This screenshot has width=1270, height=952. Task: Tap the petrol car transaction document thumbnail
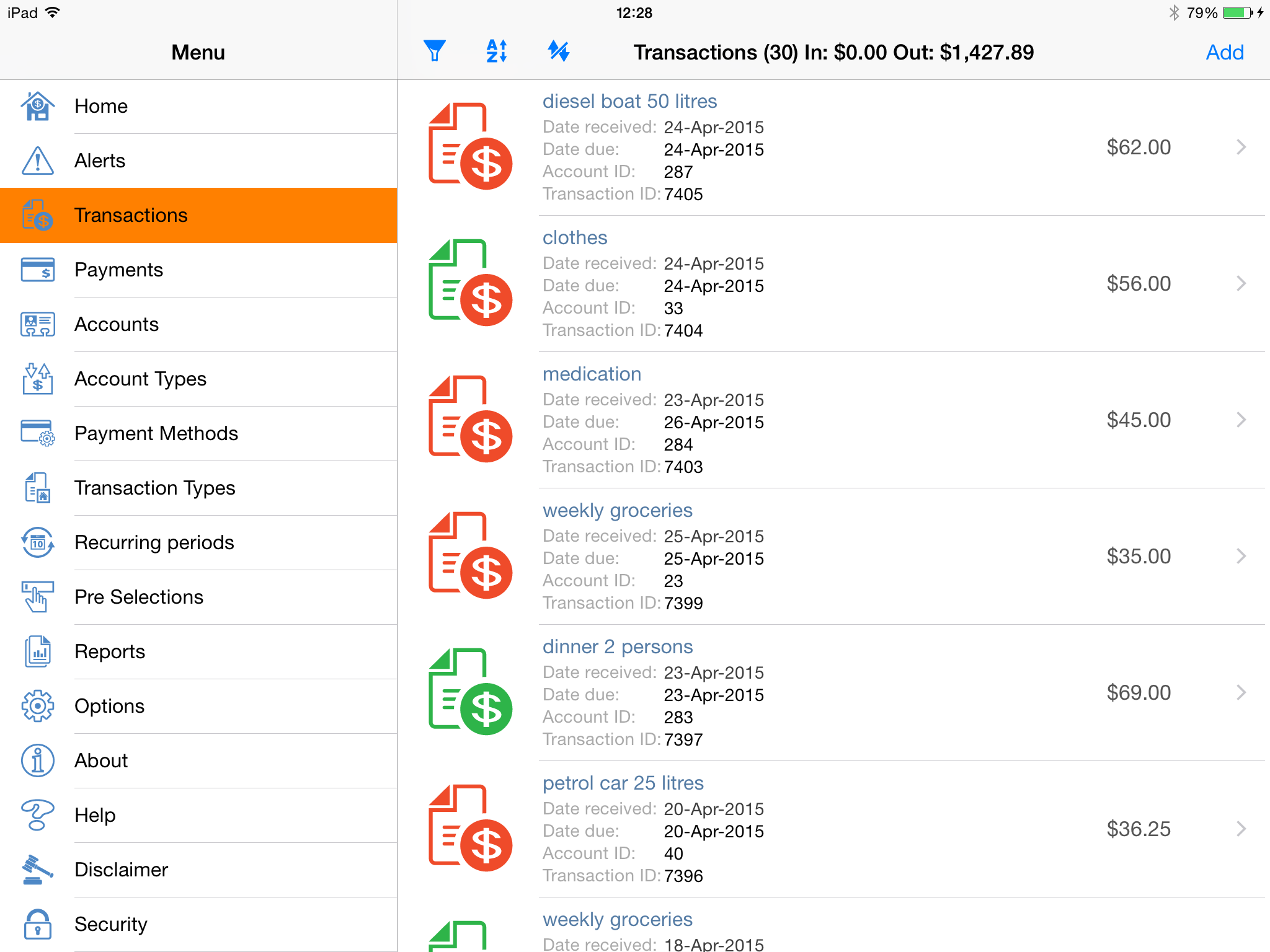[470, 828]
